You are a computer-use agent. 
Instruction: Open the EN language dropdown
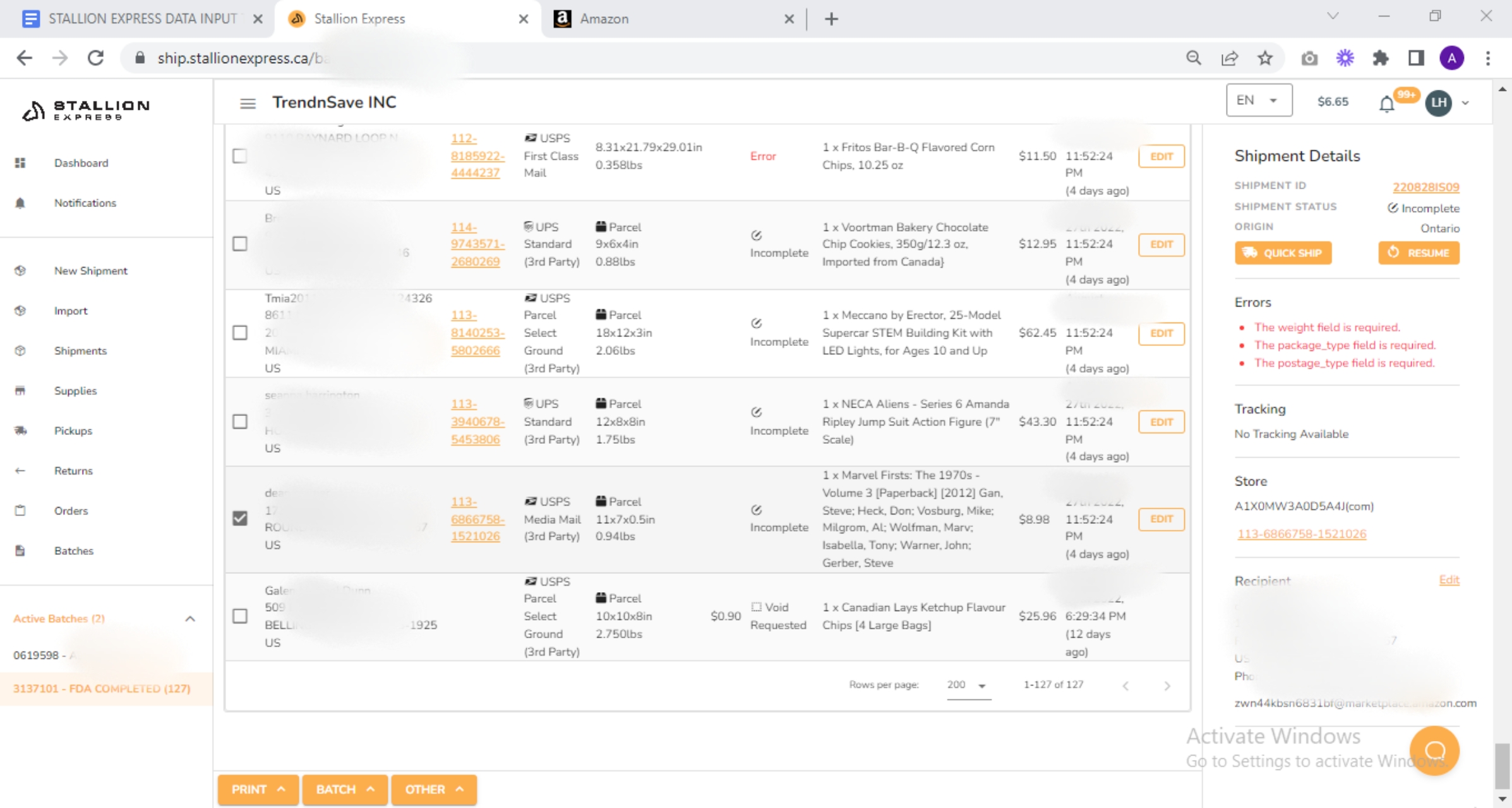point(1258,100)
